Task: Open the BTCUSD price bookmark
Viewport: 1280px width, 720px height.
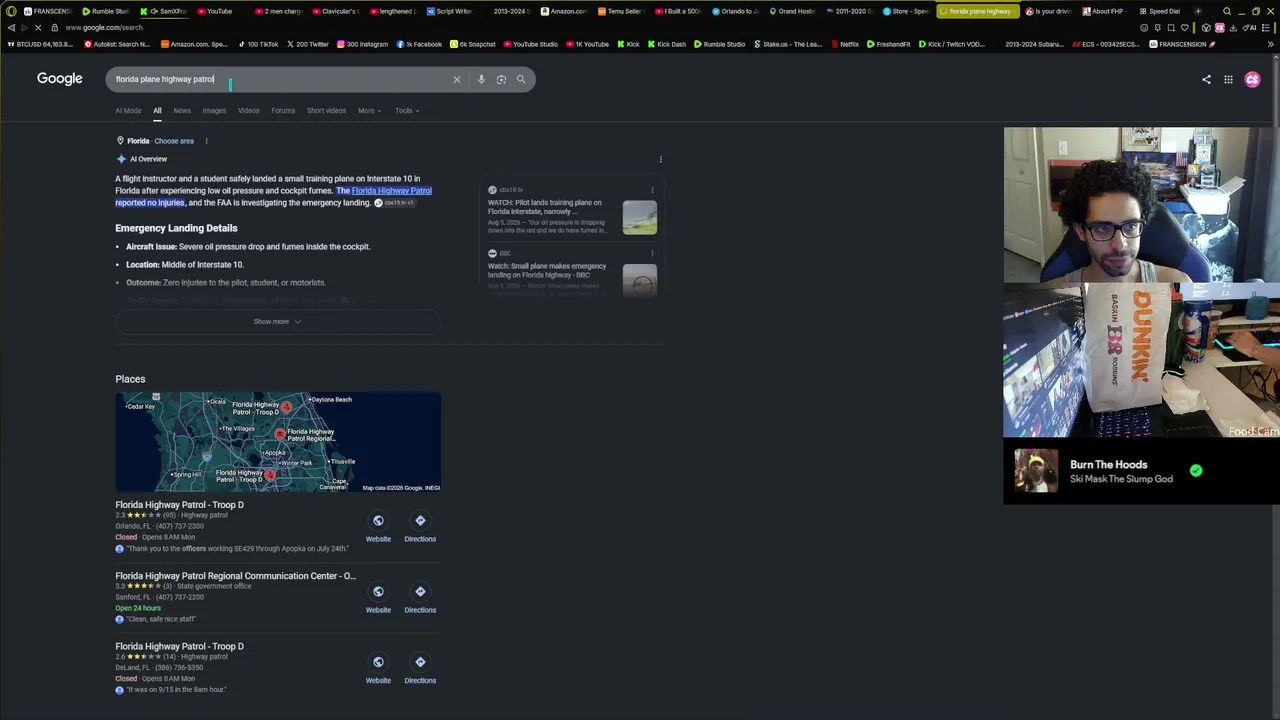Action: click(x=40, y=44)
